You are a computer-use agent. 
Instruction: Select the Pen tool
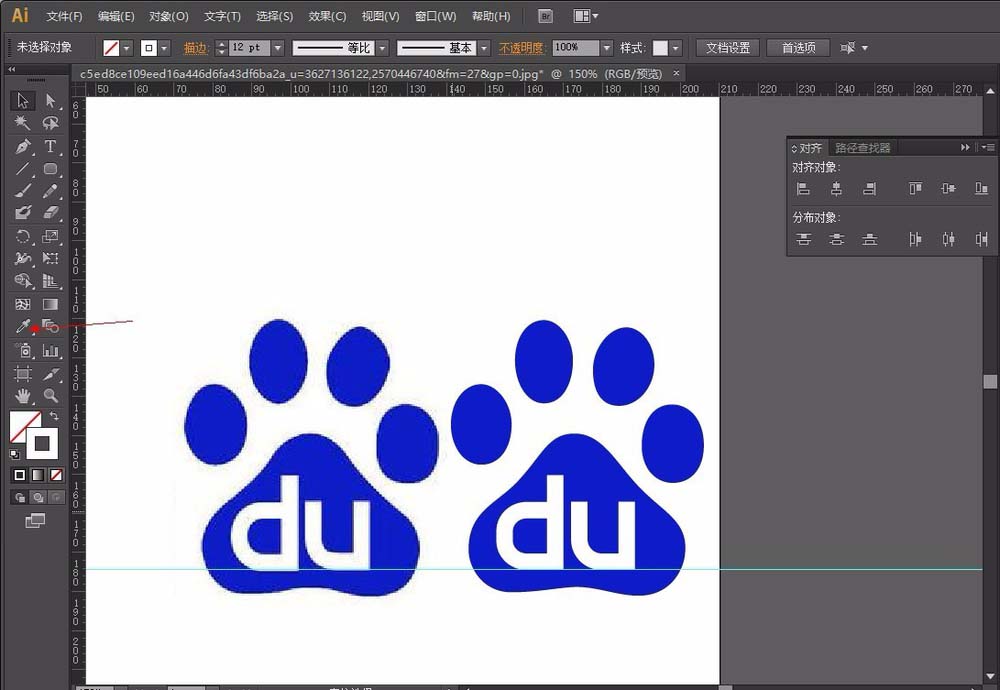[x=23, y=146]
